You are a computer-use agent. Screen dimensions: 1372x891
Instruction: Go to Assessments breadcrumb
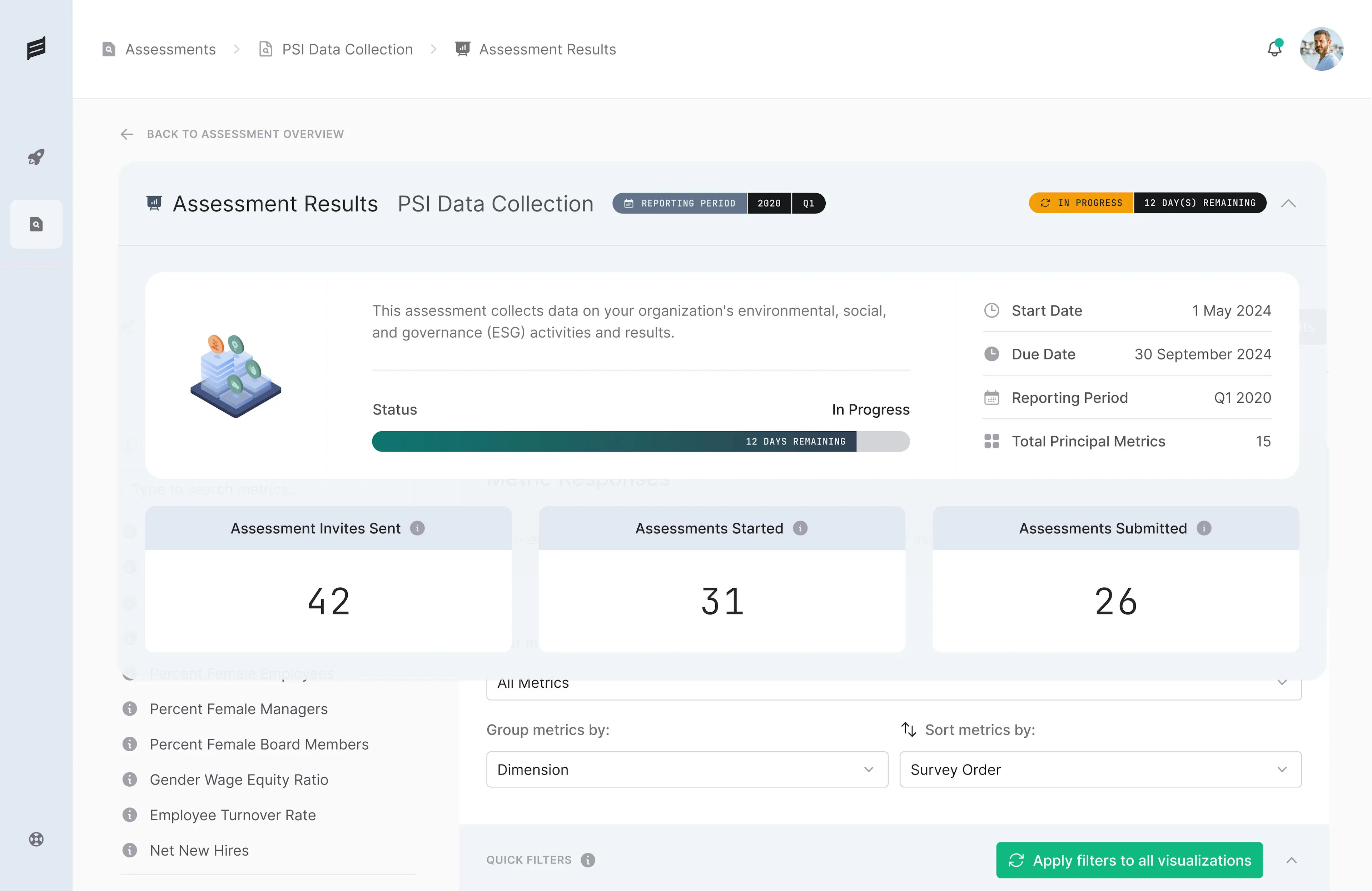pyautogui.click(x=170, y=50)
